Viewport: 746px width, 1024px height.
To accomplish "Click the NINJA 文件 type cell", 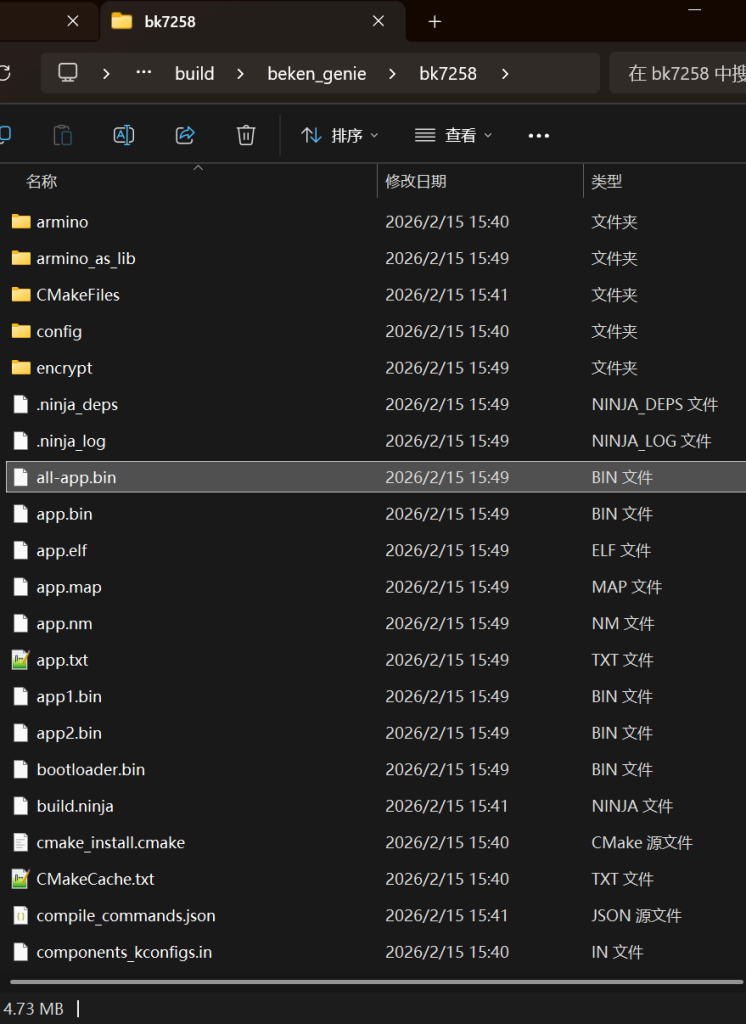I will pyautogui.click(x=632, y=806).
